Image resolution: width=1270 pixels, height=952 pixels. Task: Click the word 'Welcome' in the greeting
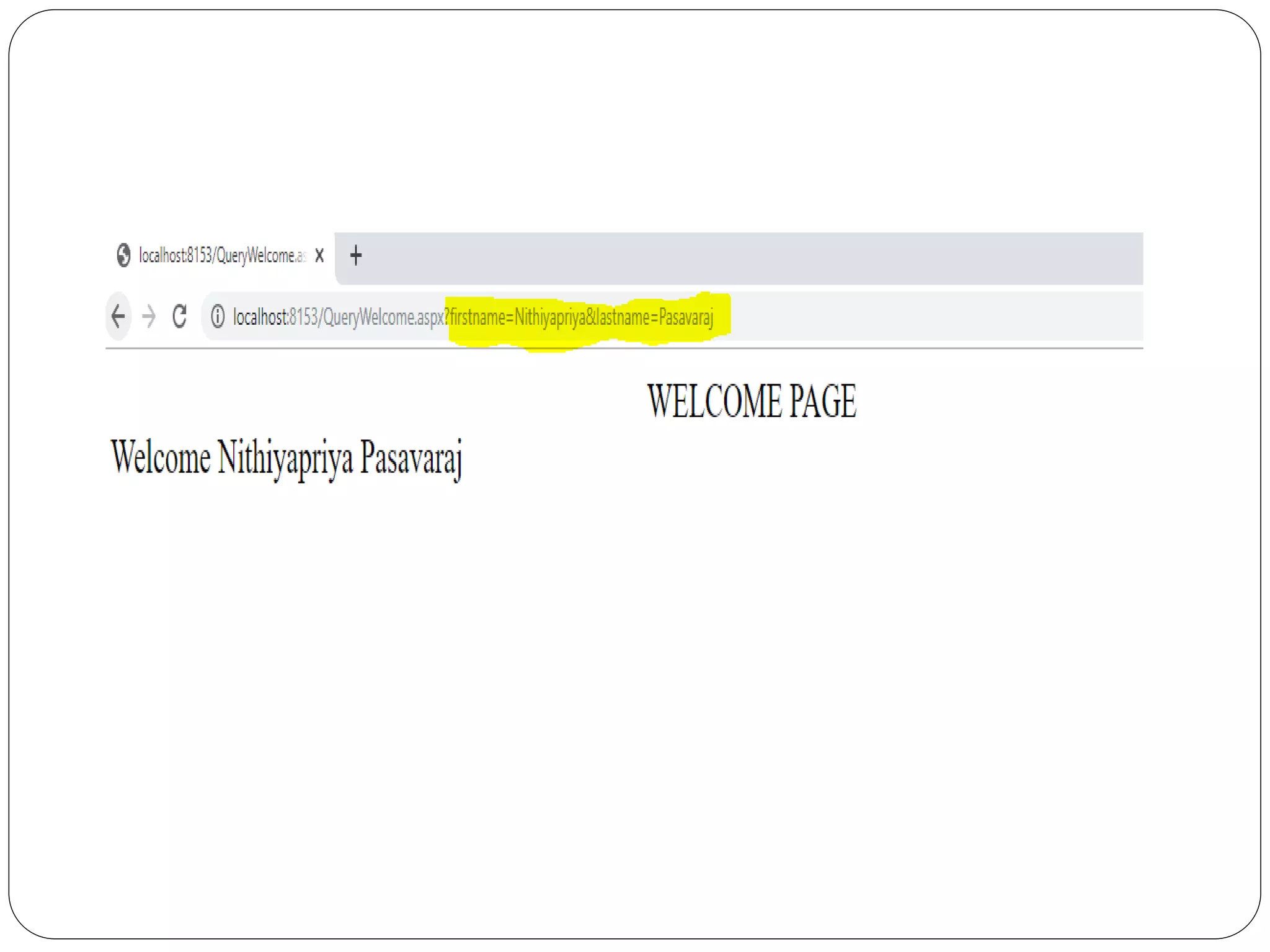tap(161, 457)
